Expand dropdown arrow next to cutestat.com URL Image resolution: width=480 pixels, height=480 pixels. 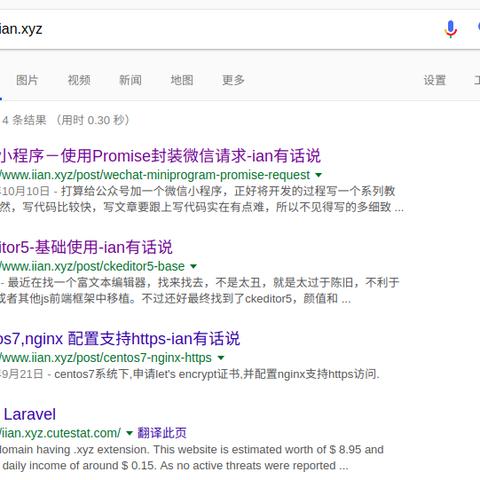pos(129,433)
